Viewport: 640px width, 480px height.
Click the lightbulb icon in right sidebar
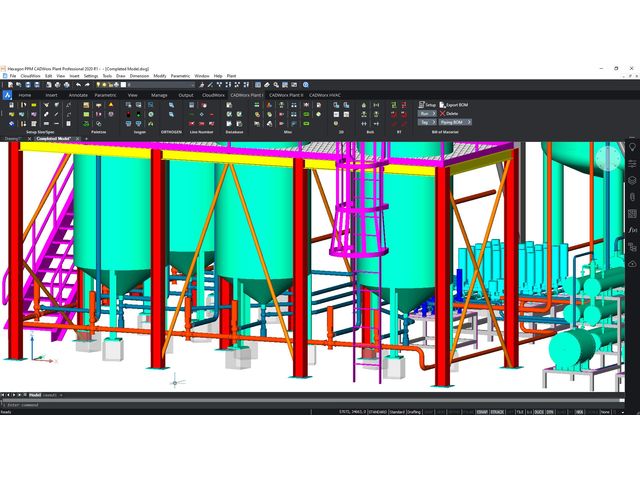coord(632,148)
